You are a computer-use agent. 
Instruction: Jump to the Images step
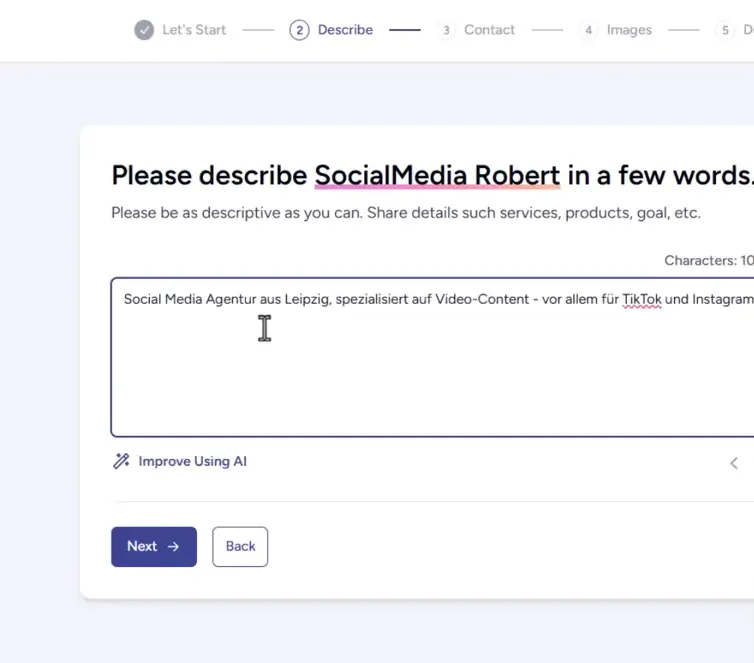[x=629, y=30]
